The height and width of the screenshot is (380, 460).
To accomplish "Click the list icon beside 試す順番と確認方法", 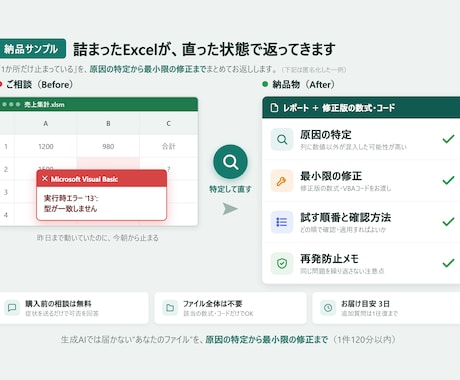I will [x=282, y=222].
